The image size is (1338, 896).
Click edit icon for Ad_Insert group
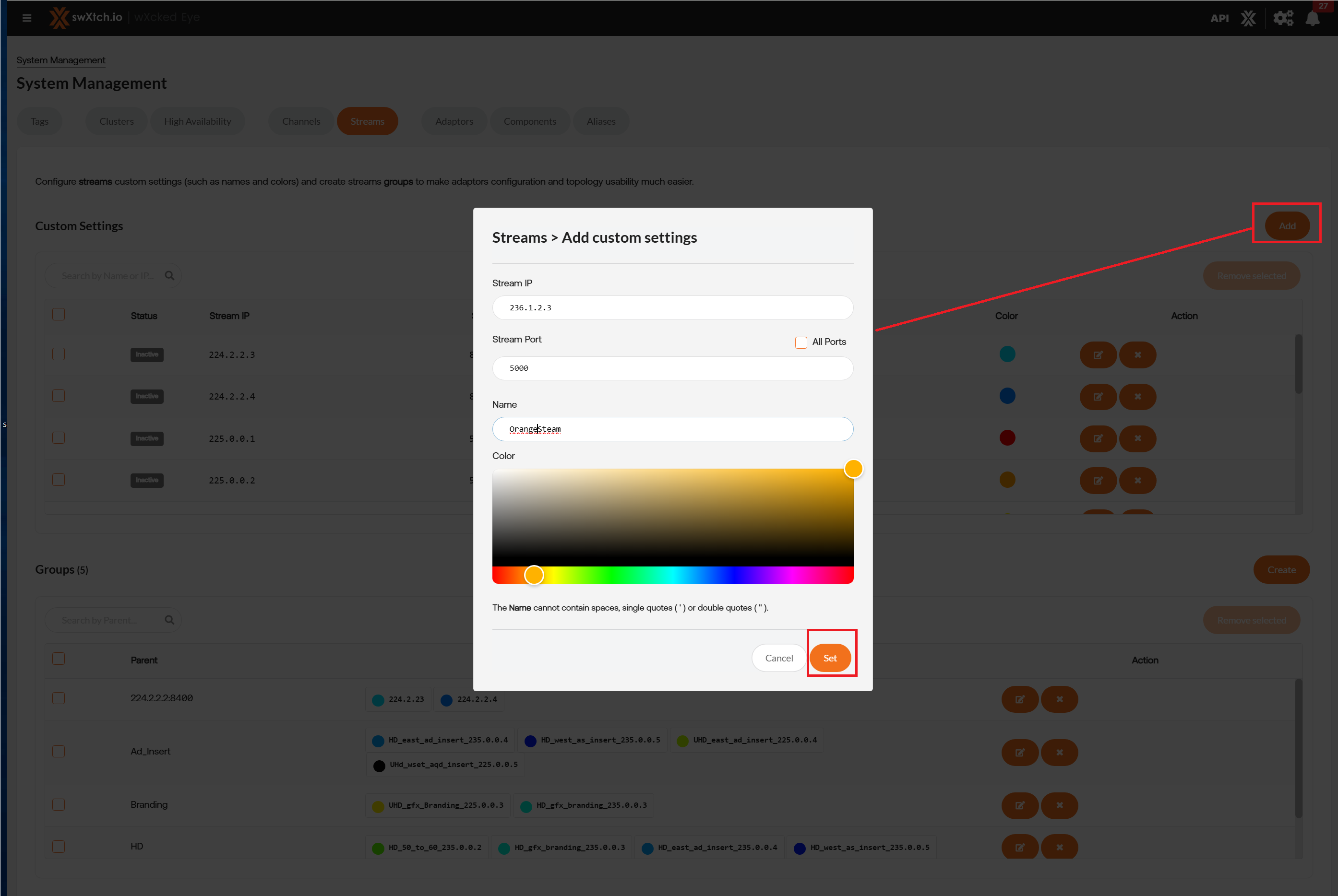click(x=1019, y=752)
